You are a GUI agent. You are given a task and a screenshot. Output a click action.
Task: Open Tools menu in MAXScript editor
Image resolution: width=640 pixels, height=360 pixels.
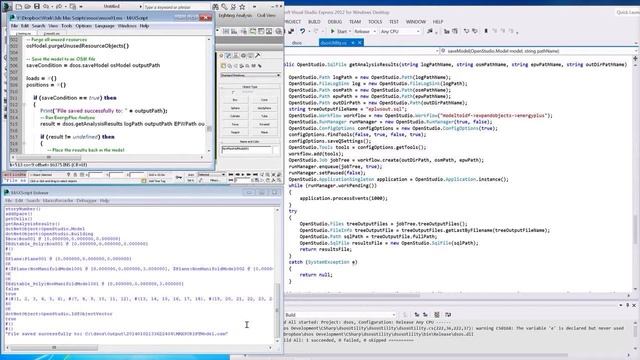click(x=67, y=26)
